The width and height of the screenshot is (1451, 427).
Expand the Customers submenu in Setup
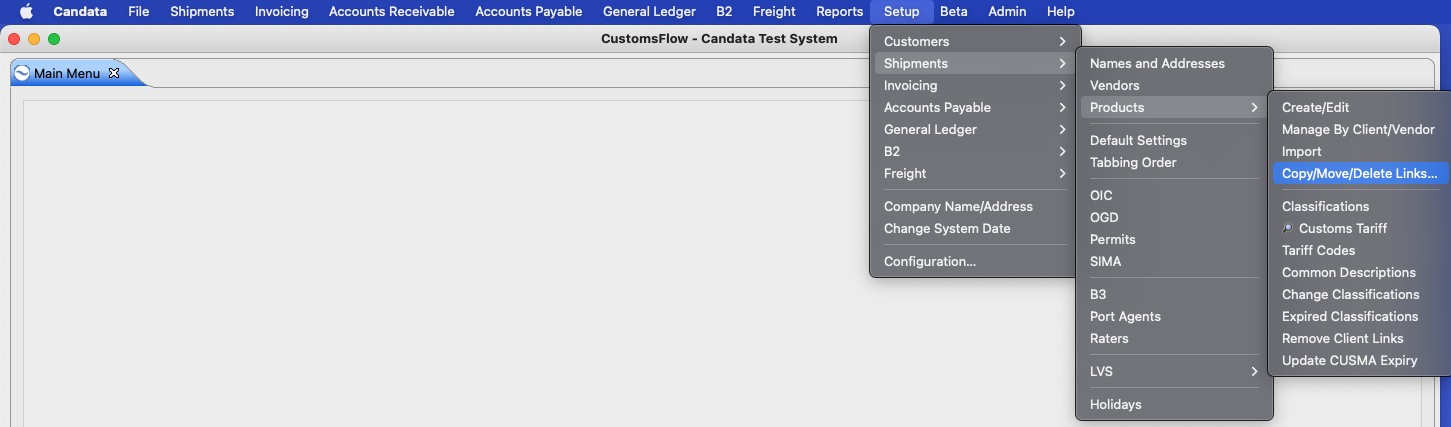coord(974,41)
